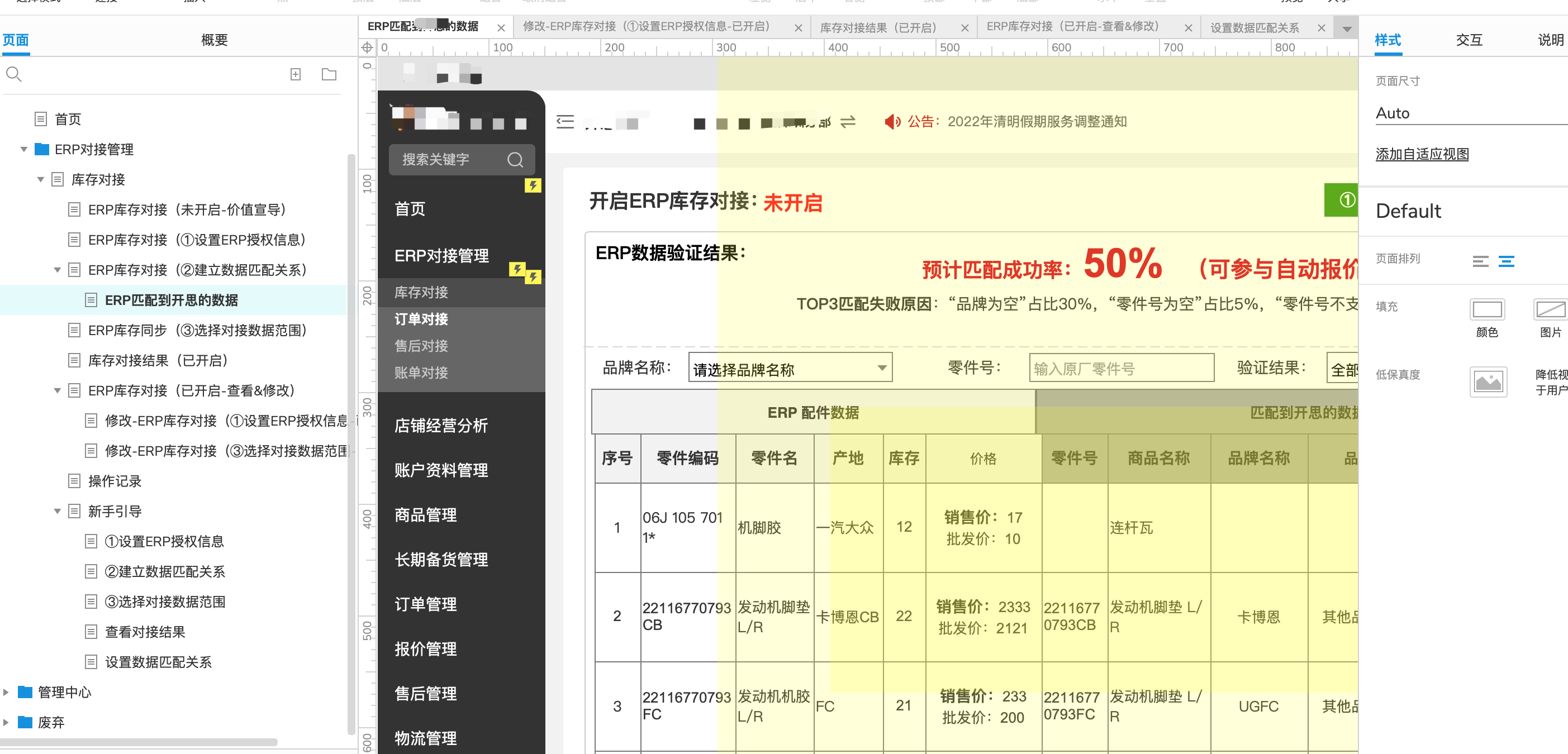This screenshot has height=754, width=1568.
Task: Select 售后对接 in sidebar submenu
Action: tap(421, 346)
